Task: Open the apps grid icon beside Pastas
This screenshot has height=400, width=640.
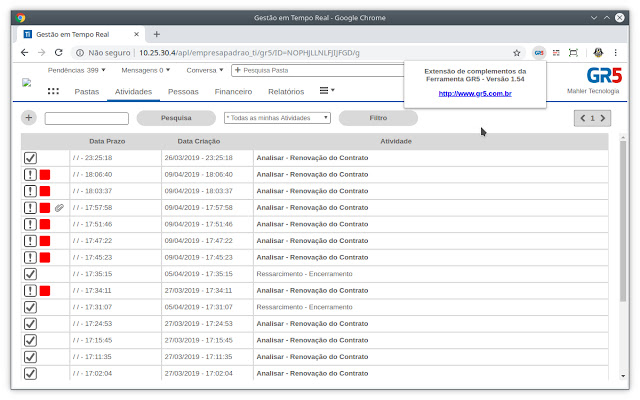Action: coord(53,91)
